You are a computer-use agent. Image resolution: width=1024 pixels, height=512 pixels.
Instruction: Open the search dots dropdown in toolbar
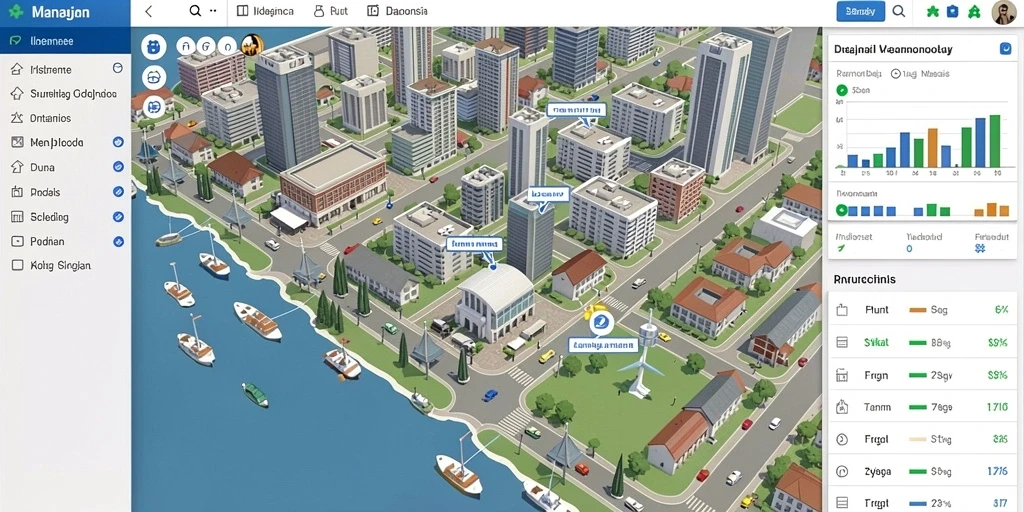pyautogui.click(x=213, y=11)
